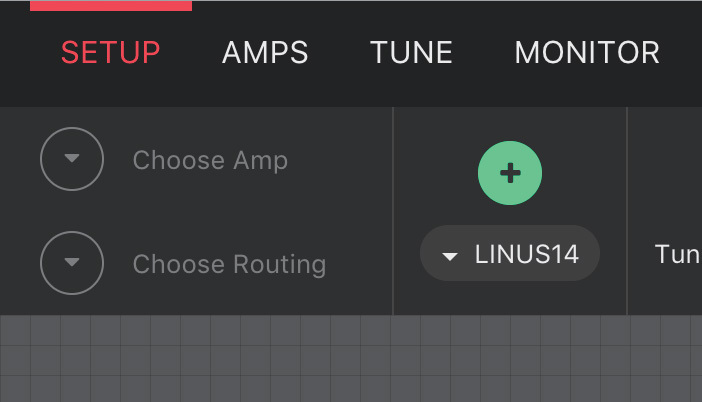This screenshot has width=702, height=402.
Task: Click the Choose Routing label text
Action: [229, 264]
